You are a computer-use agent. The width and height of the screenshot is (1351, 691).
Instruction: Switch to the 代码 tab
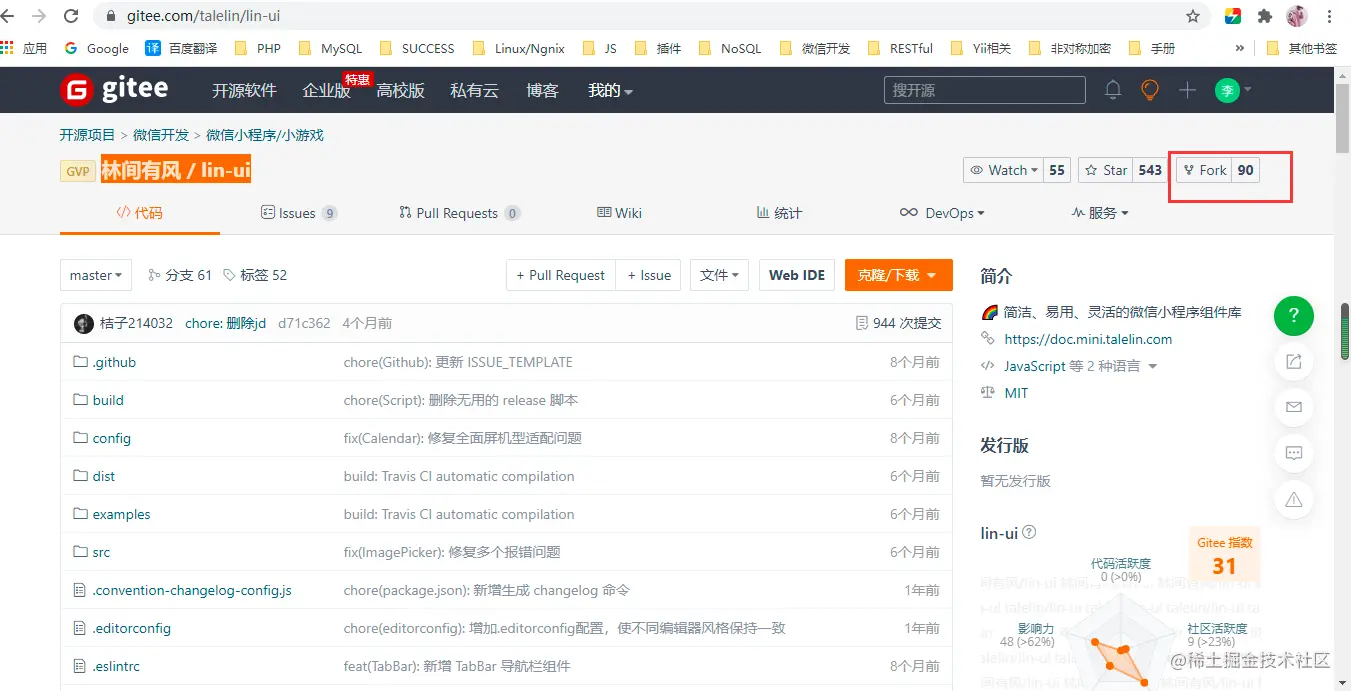(x=140, y=213)
